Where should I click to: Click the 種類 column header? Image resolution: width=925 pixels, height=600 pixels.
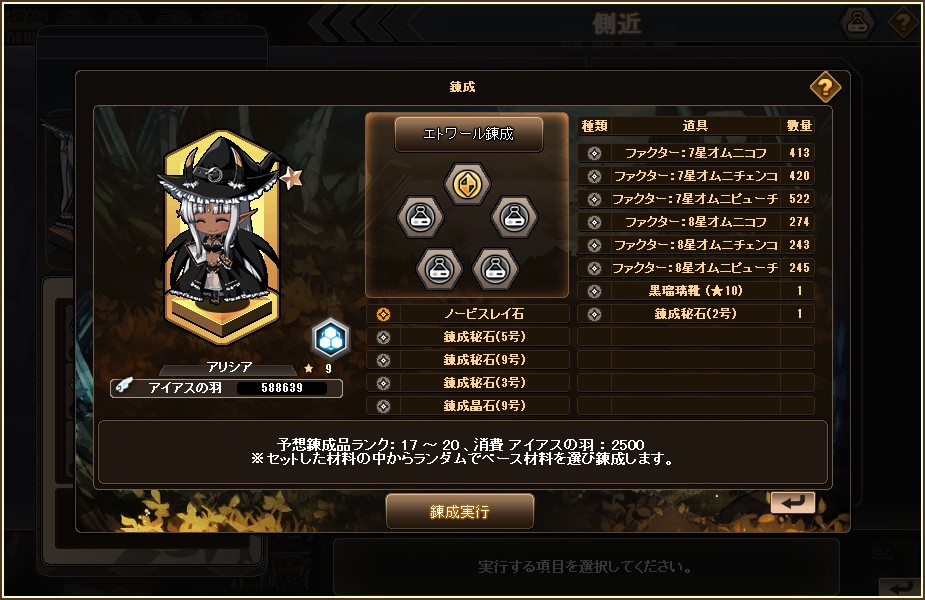point(594,126)
